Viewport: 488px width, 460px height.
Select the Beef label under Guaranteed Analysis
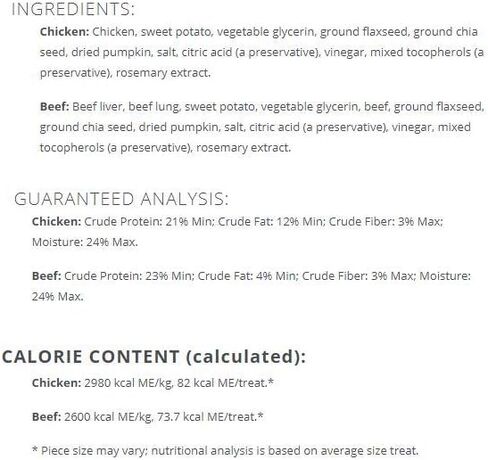click(46, 276)
